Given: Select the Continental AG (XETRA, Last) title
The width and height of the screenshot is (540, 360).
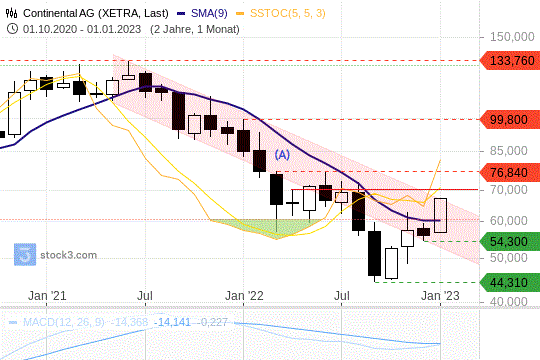Looking at the screenshot, I should click(96, 13).
